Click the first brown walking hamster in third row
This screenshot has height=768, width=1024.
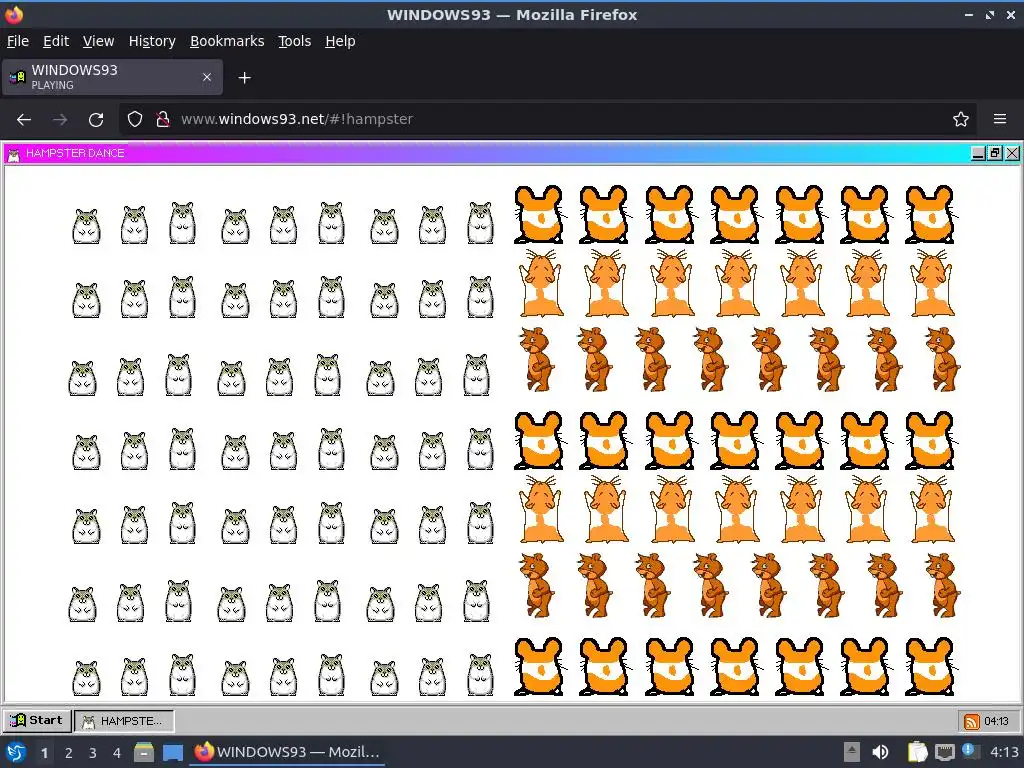click(x=537, y=359)
